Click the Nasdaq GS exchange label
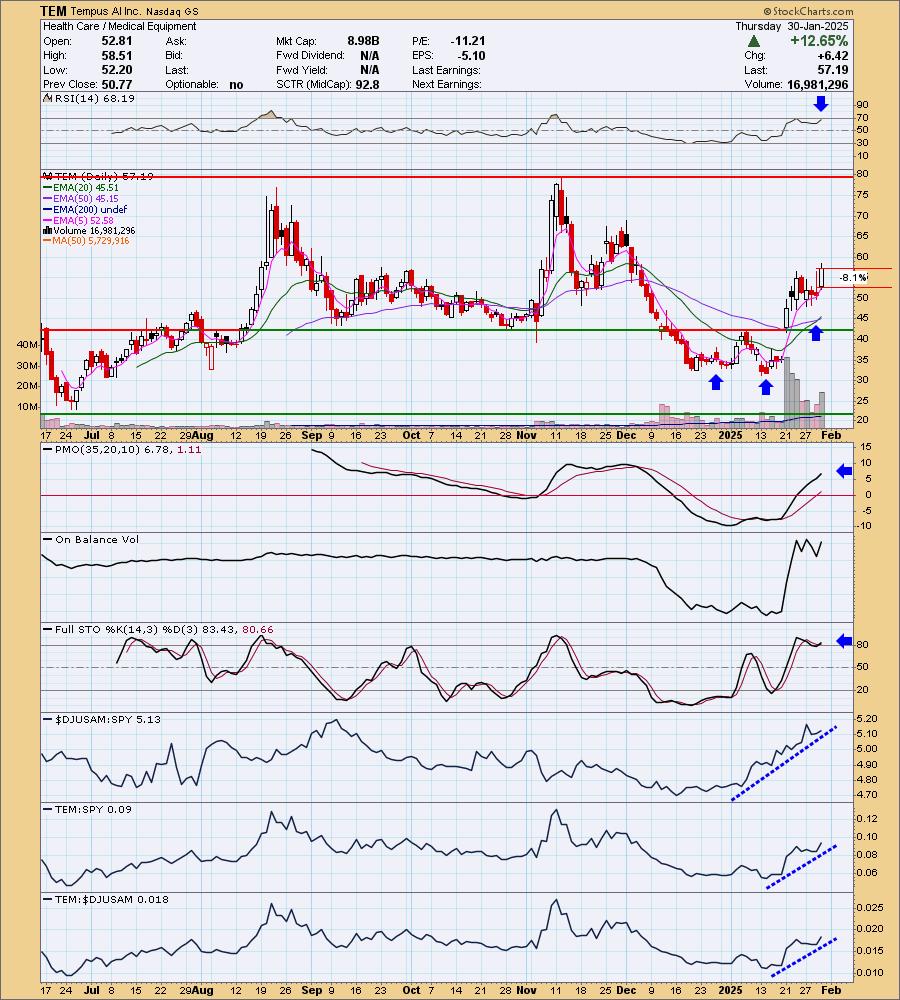Screen dimensions: 900x1000 click(x=172, y=11)
